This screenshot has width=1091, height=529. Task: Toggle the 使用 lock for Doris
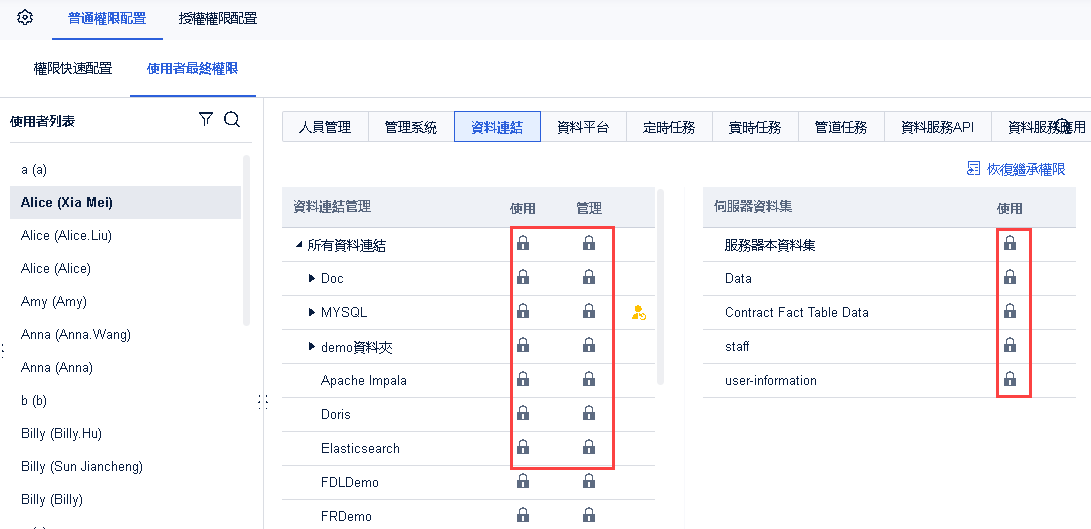pyautogui.click(x=523, y=414)
